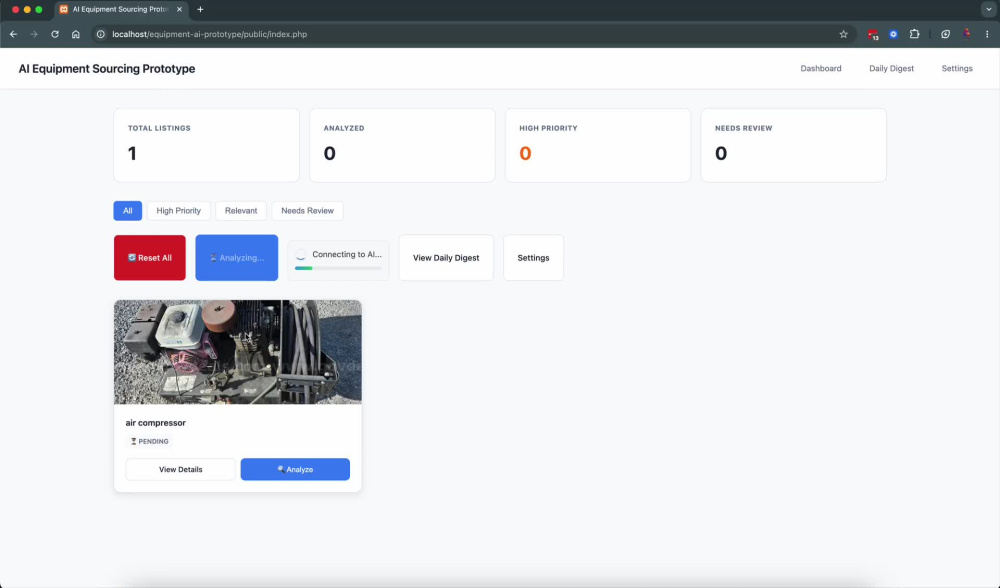Click the PENDING status badge
The height and width of the screenshot is (588, 1000).
coord(150,441)
